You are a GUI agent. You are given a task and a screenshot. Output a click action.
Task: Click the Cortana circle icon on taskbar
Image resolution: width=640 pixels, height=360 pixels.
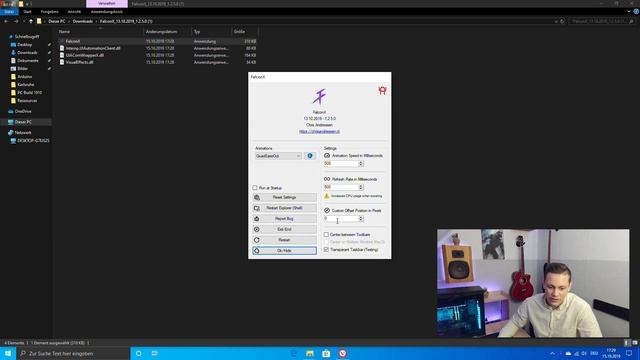(139, 353)
